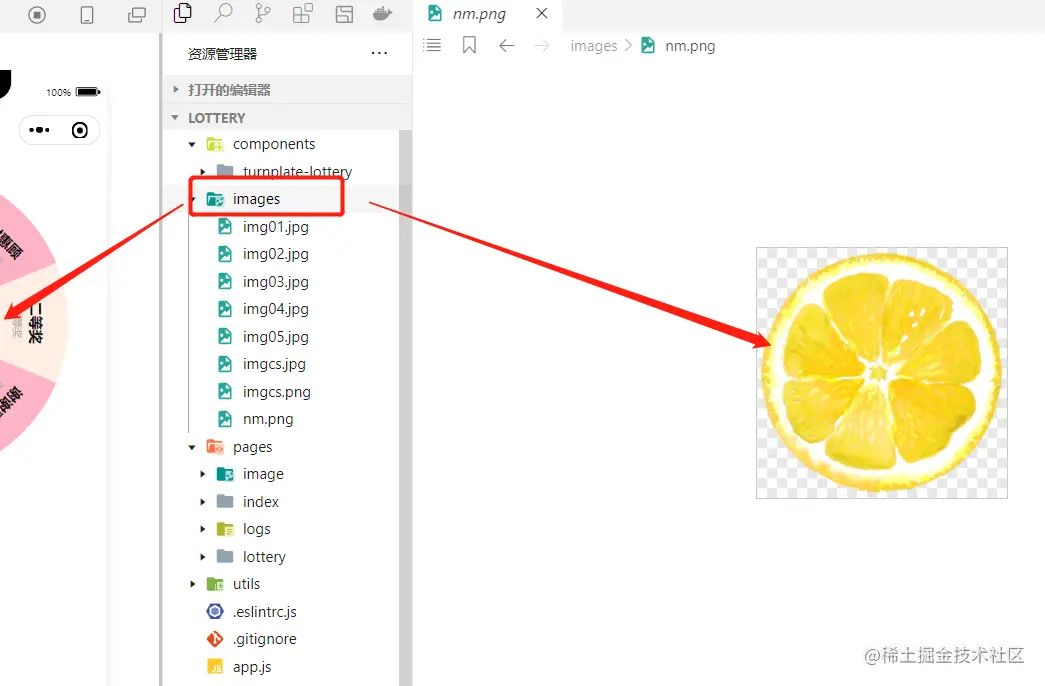Open the Explorer files icon in activity bar
The width and height of the screenshot is (1045, 686).
[x=182, y=13]
